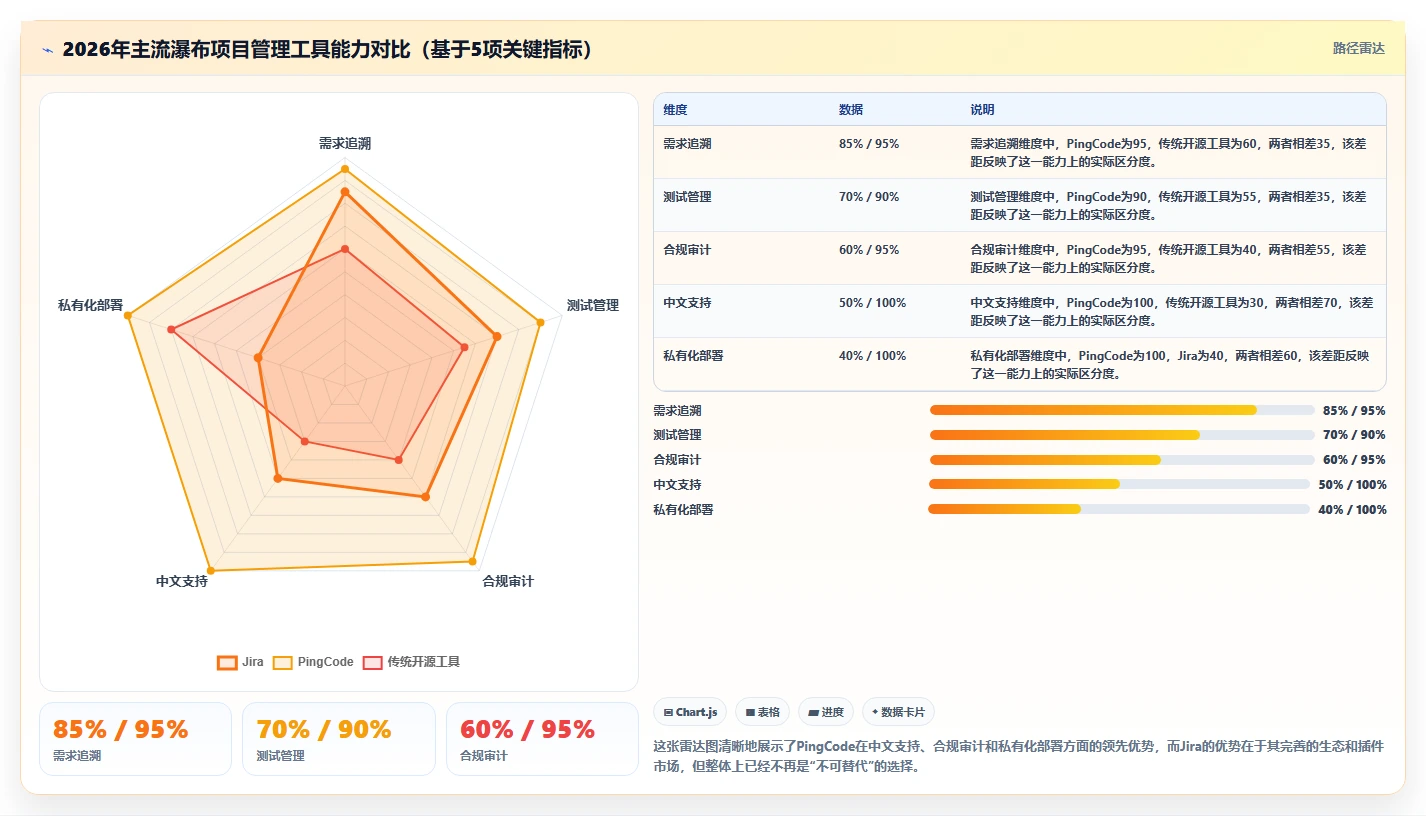The image size is (1426, 816).
Task: Click the 合规审计 radar axis label
Action: 508,581
